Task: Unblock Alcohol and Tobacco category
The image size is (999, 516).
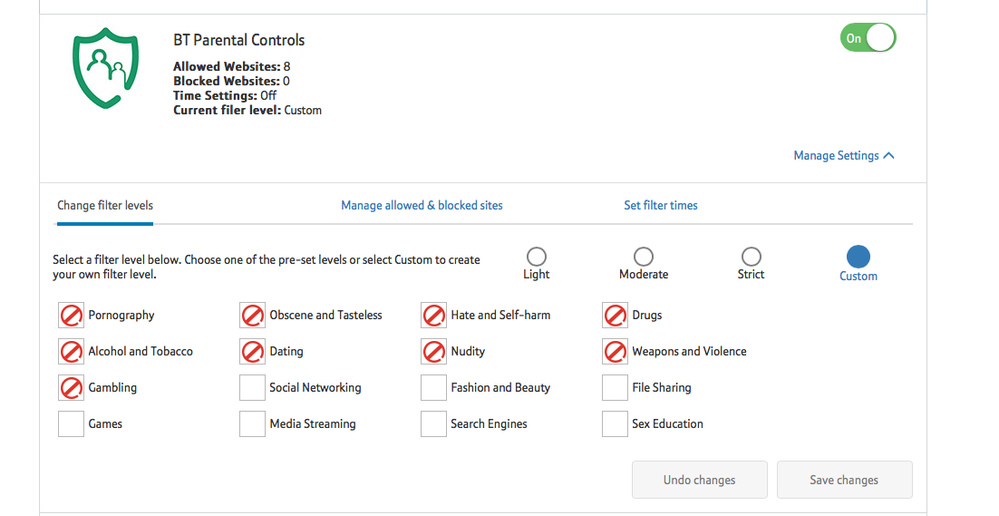Action: [x=71, y=351]
